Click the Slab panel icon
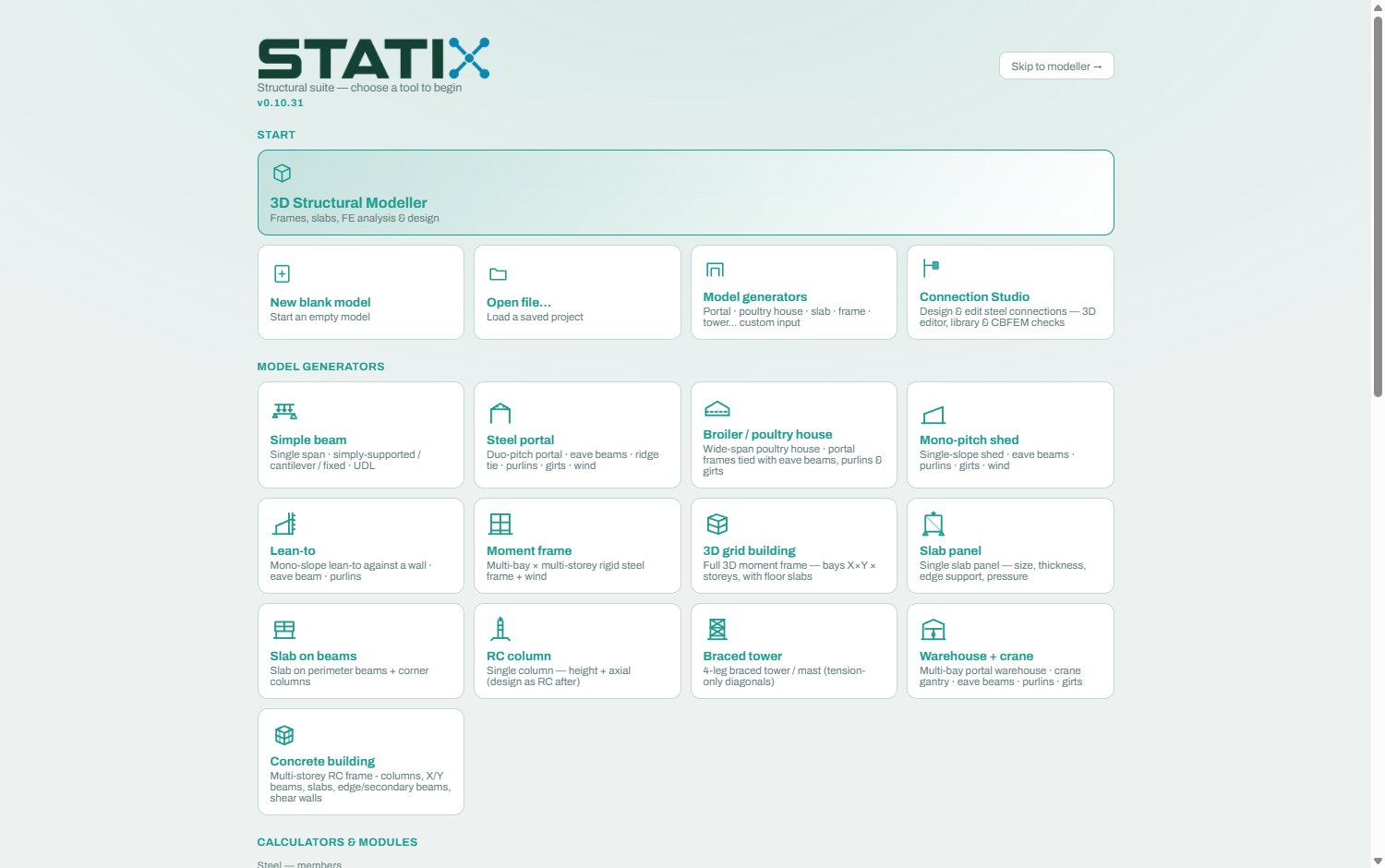The width and height of the screenshot is (1385, 868). coord(933,524)
